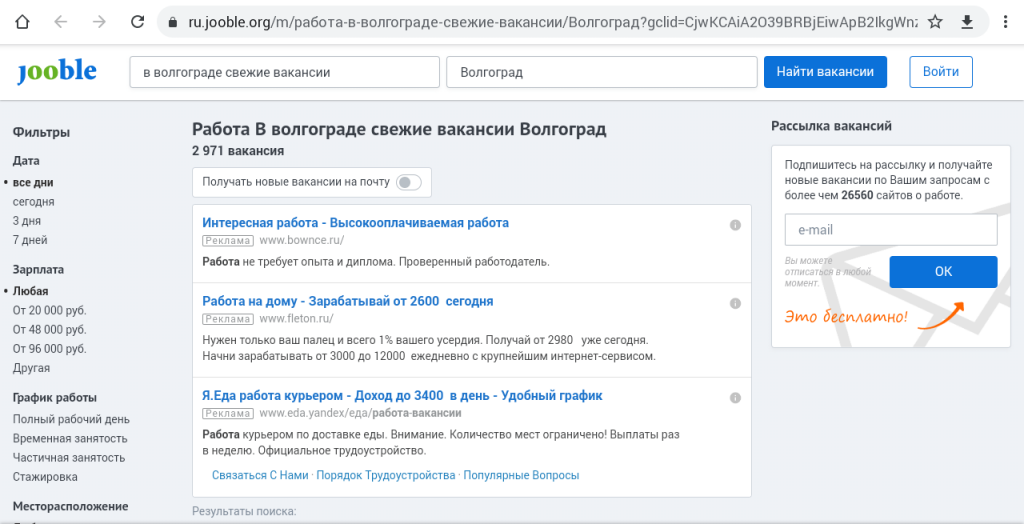The height and width of the screenshot is (524, 1024).
Task: Click the info icon beside the fleton.ru ad
Action: (x=735, y=303)
